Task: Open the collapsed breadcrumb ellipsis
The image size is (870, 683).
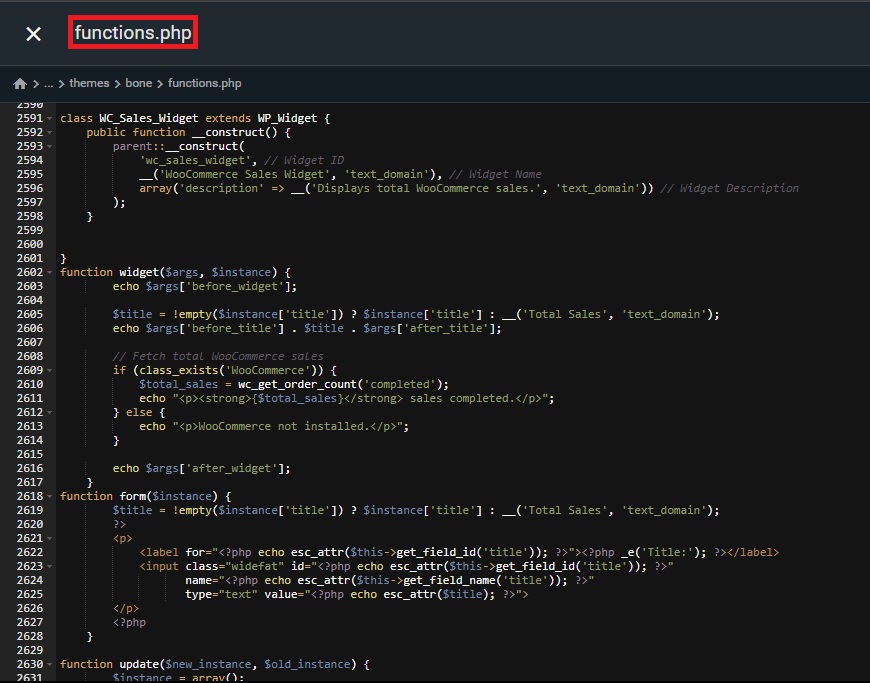Action: point(48,84)
